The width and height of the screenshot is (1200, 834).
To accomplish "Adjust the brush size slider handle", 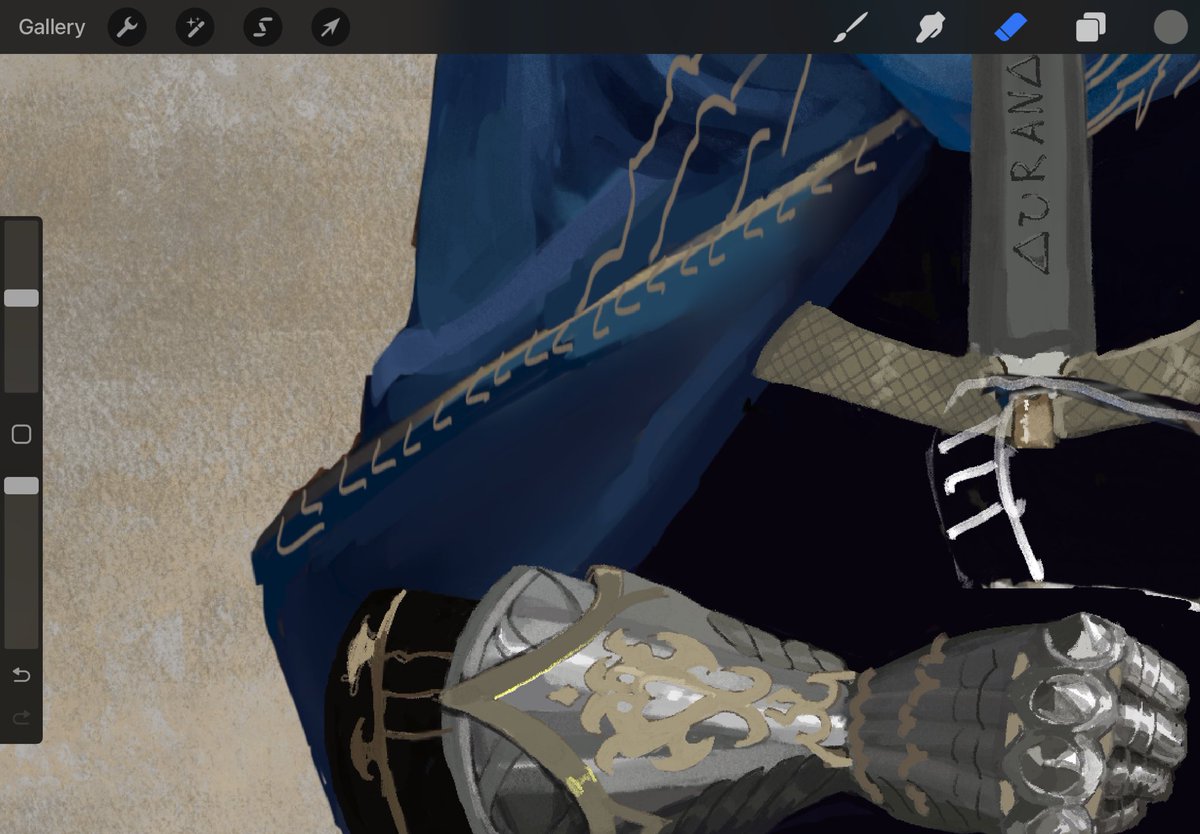I will pyautogui.click(x=21, y=298).
